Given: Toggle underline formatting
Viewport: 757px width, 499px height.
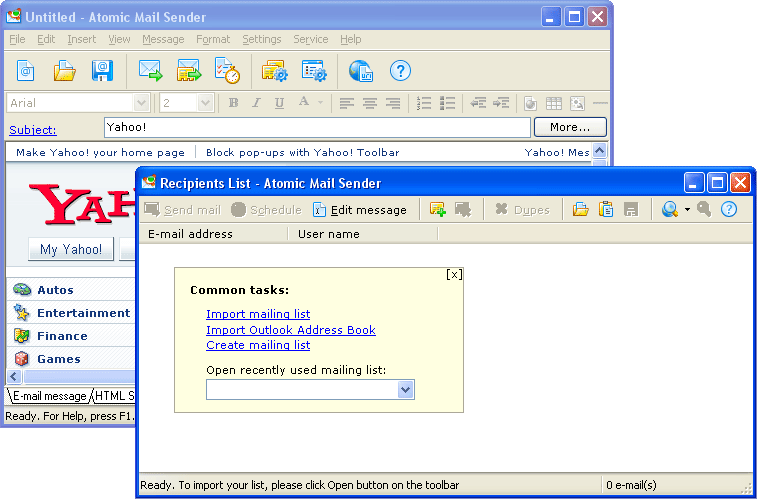Looking at the screenshot, I should point(279,103).
